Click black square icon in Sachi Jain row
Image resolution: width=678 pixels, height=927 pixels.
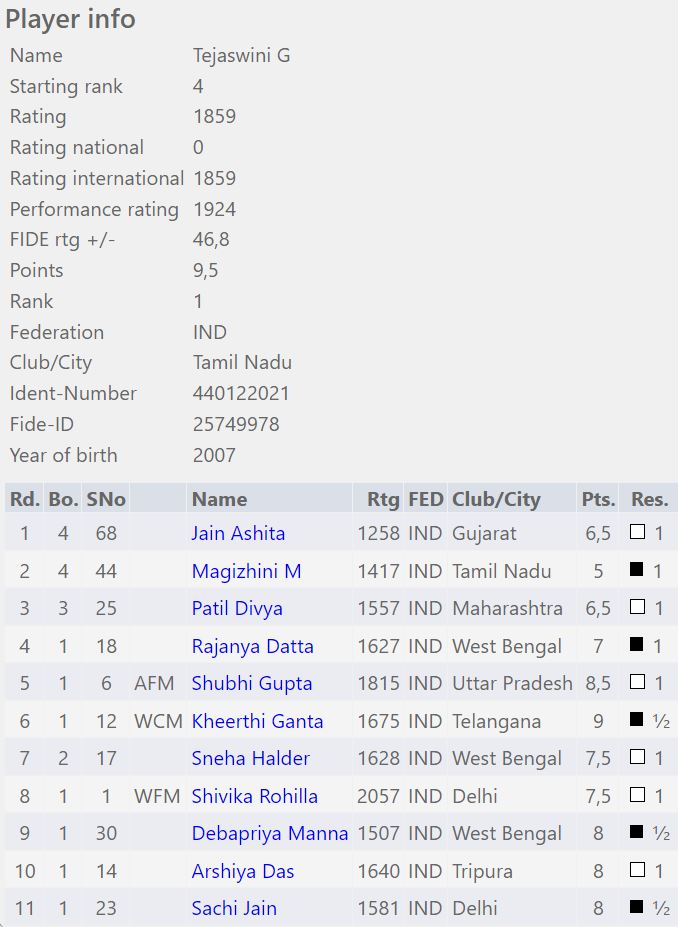[x=637, y=908]
